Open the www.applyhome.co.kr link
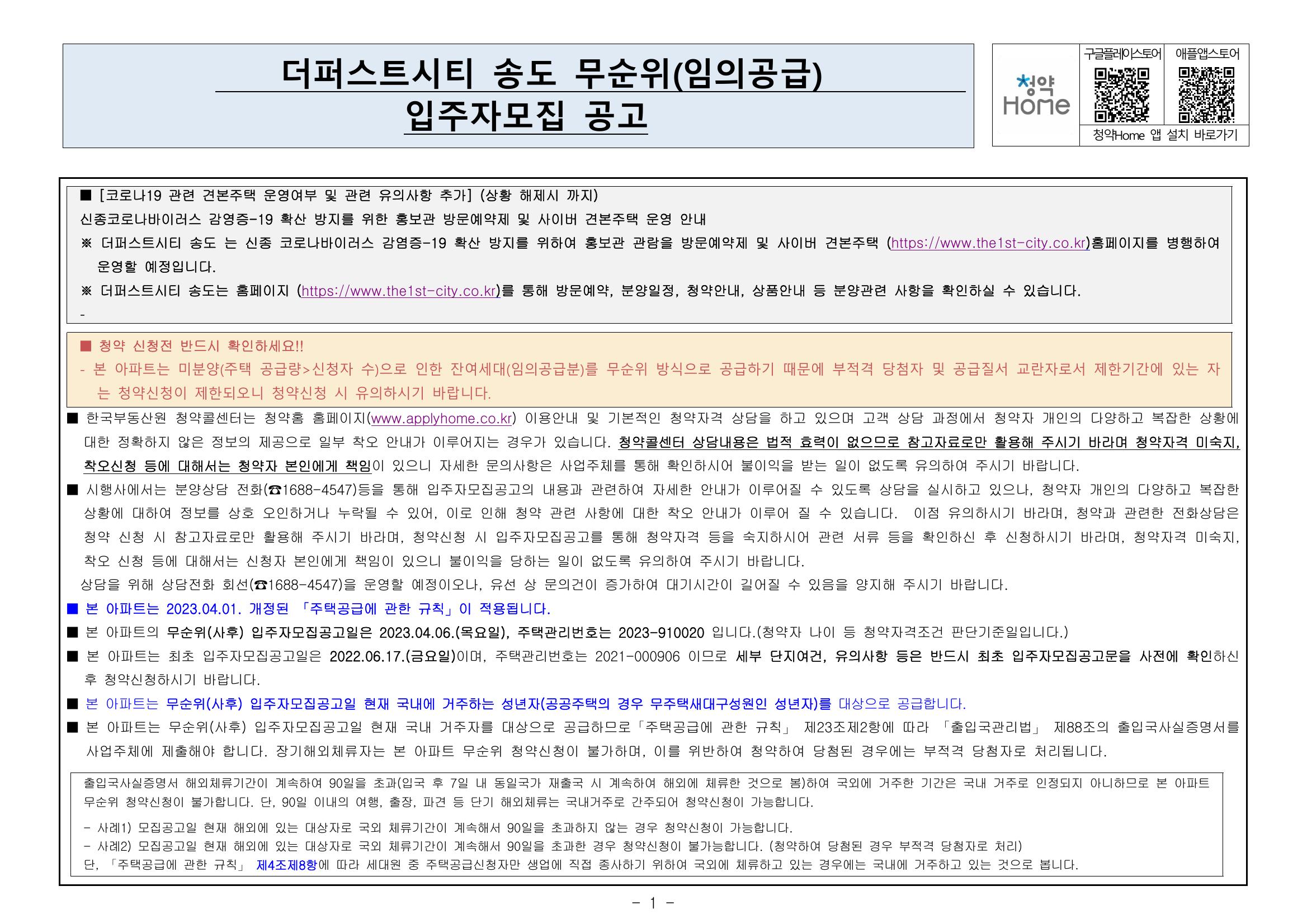The height and width of the screenshot is (924, 1307). point(441,419)
